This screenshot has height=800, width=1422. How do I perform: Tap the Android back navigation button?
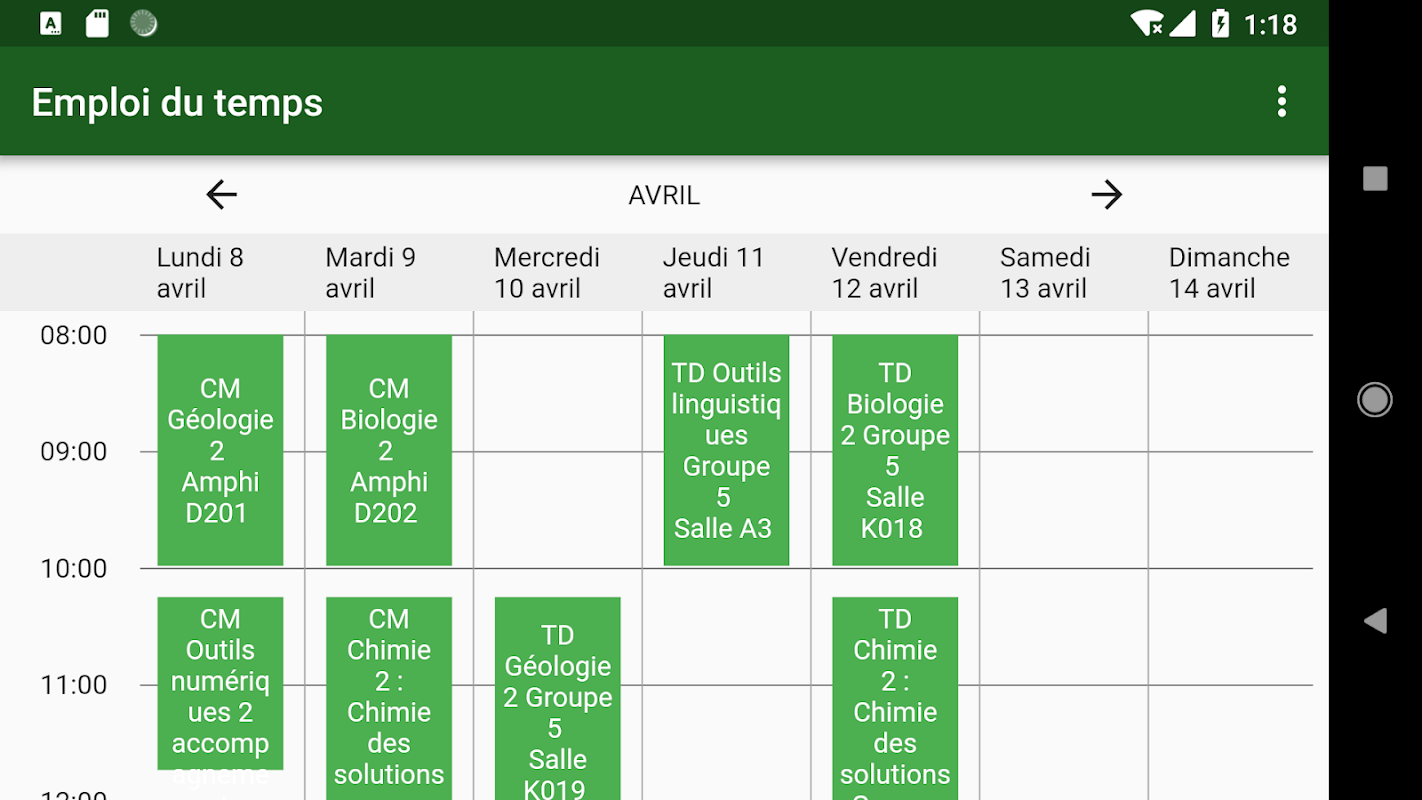(1375, 621)
